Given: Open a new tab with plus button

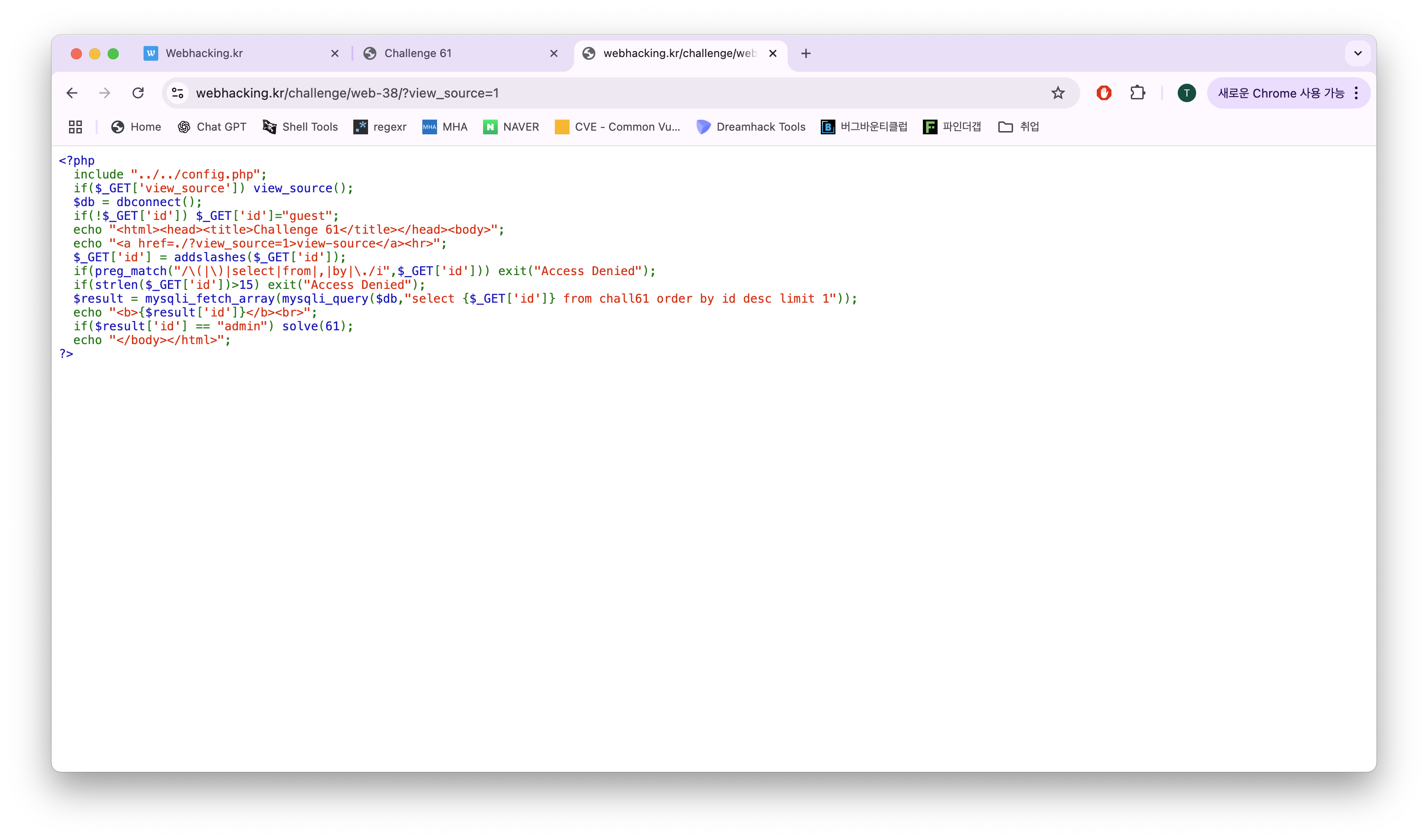Looking at the screenshot, I should click(x=805, y=53).
